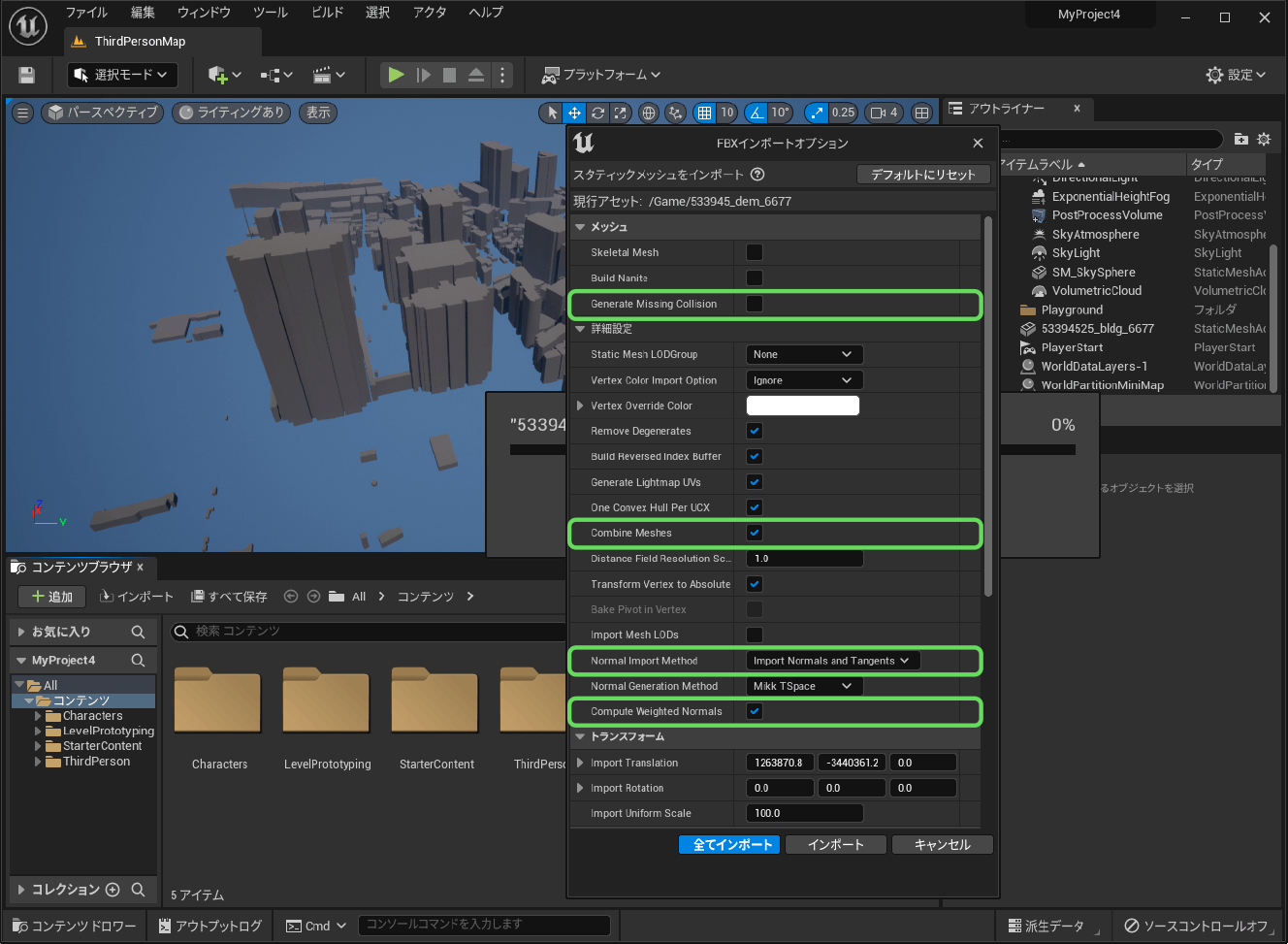This screenshot has width=1288, height=944.
Task: Expand the Import Translation row
Action: coord(580,763)
